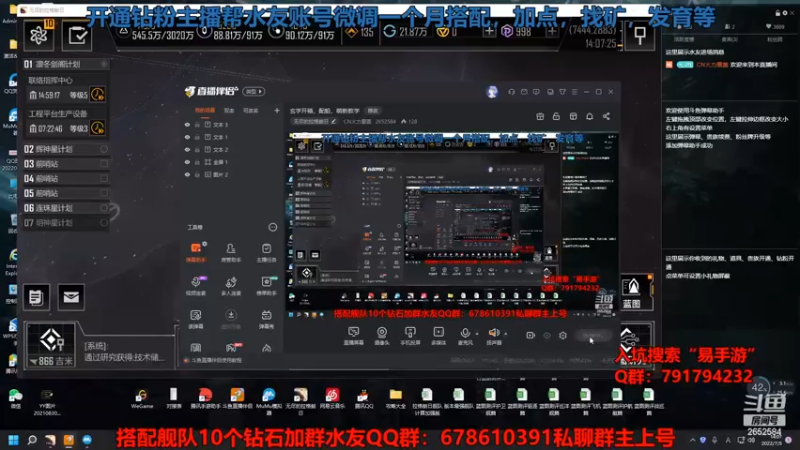The height and width of the screenshot is (450, 800).
Task: Add a new scene with plus button
Action: [277, 110]
